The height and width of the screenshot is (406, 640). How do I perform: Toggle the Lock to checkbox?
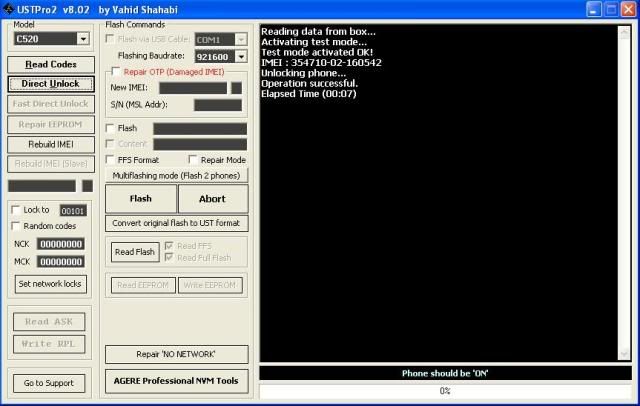coord(16,210)
